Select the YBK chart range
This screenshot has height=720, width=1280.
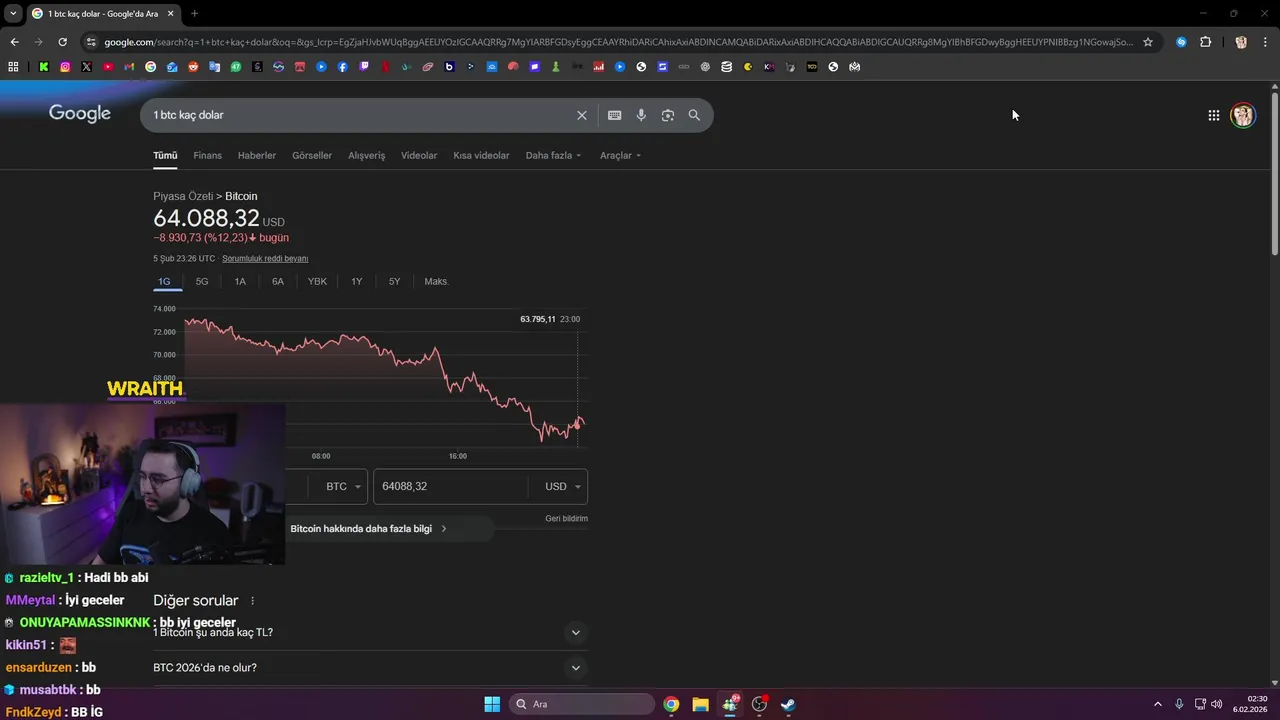point(317,282)
